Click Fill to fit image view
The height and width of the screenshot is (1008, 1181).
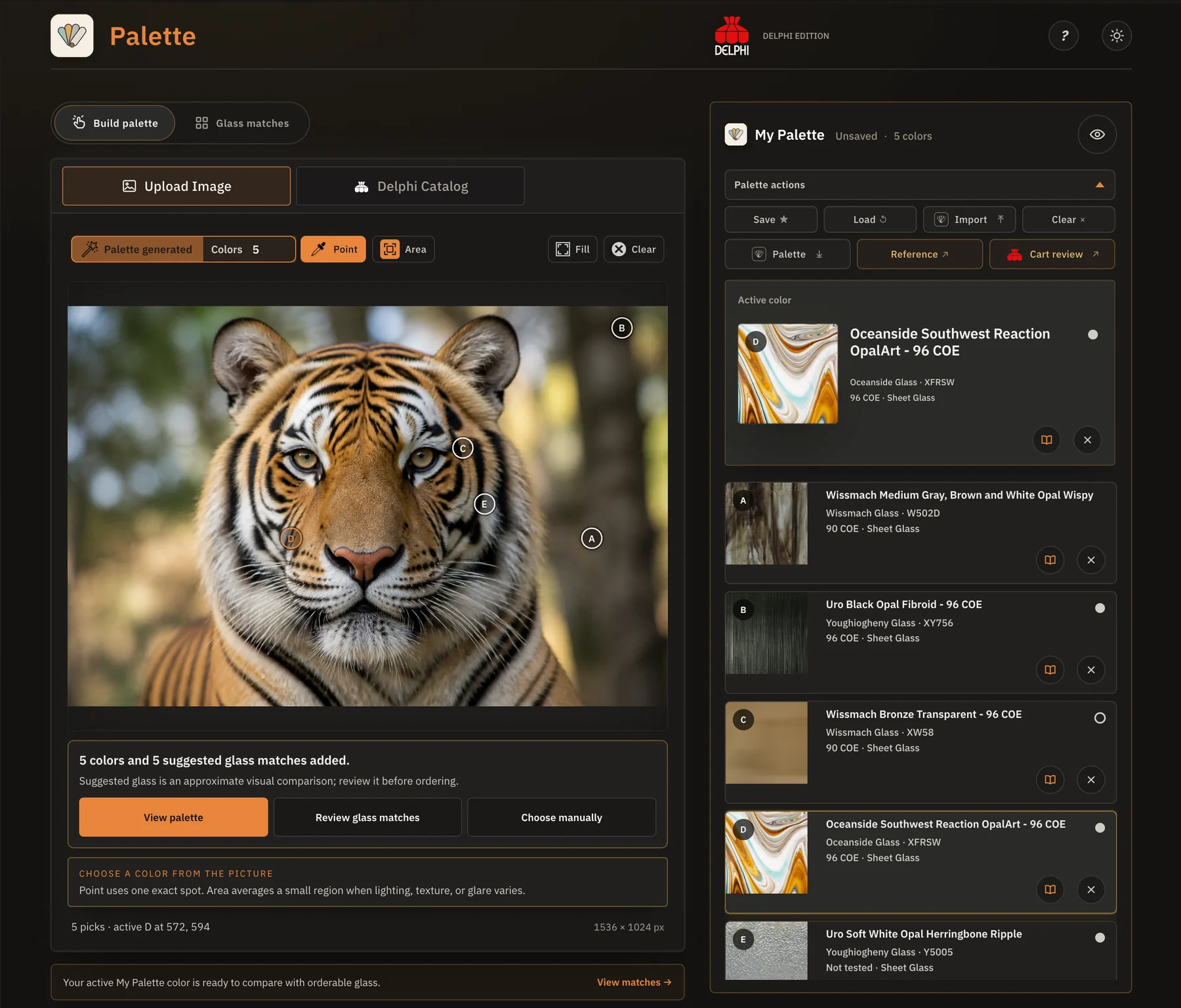click(573, 249)
